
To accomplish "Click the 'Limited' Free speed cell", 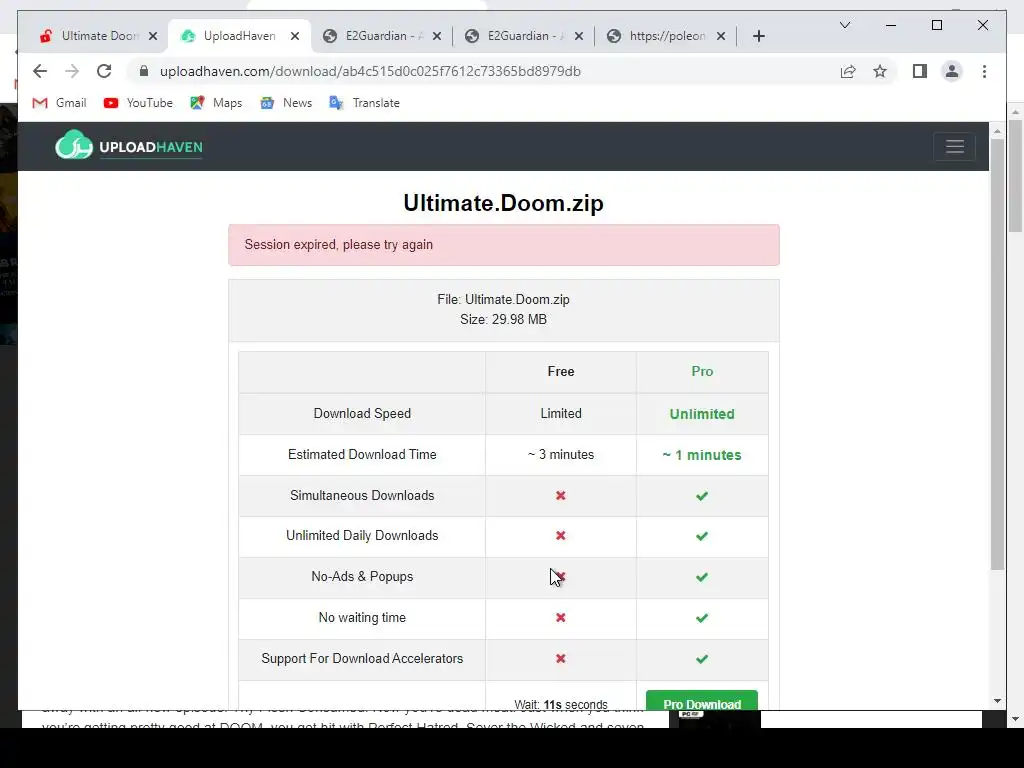I will [561, 413].
